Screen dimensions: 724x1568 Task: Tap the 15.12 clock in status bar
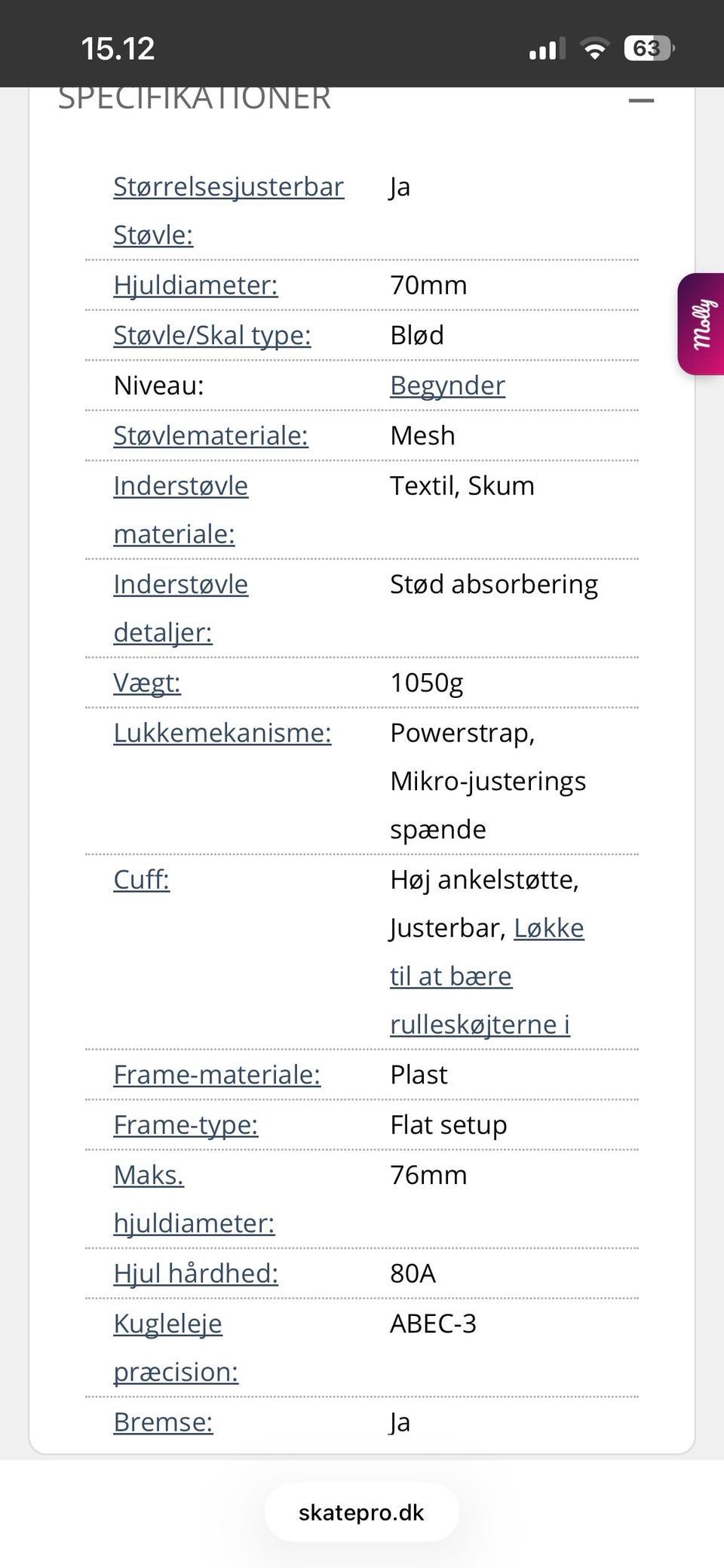point(118,49)
